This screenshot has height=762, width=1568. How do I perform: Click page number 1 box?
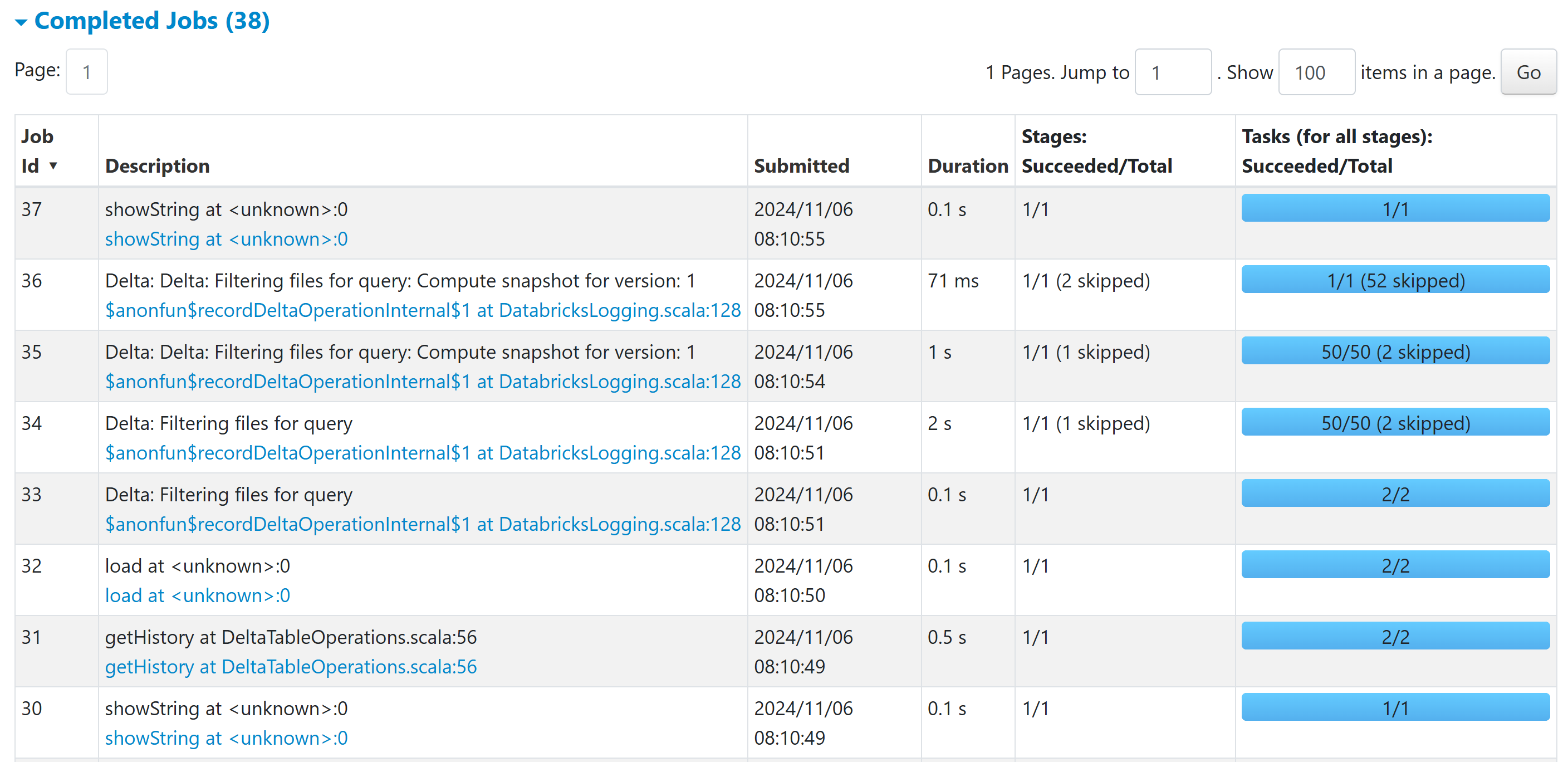click(86, 72)
